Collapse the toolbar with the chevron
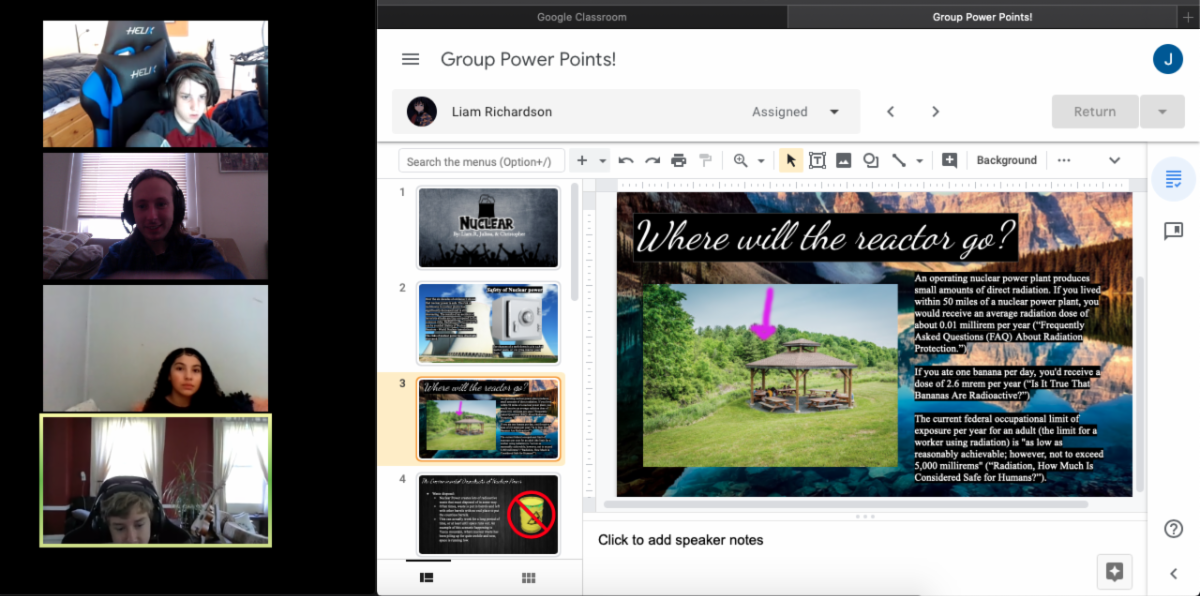The height and width of the screenshot is (596, 1200). point(1114,160)
